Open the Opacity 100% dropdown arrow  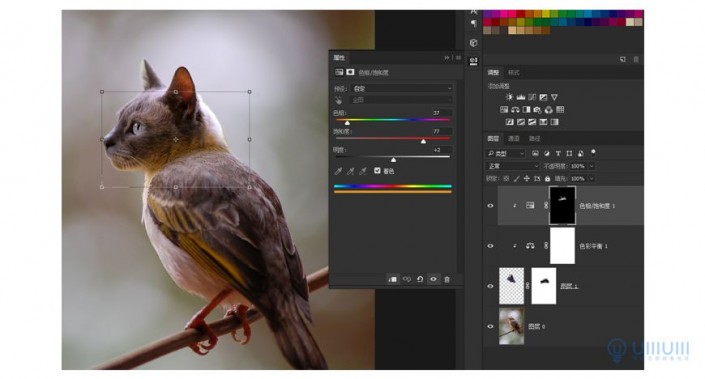tap(592, 166)
